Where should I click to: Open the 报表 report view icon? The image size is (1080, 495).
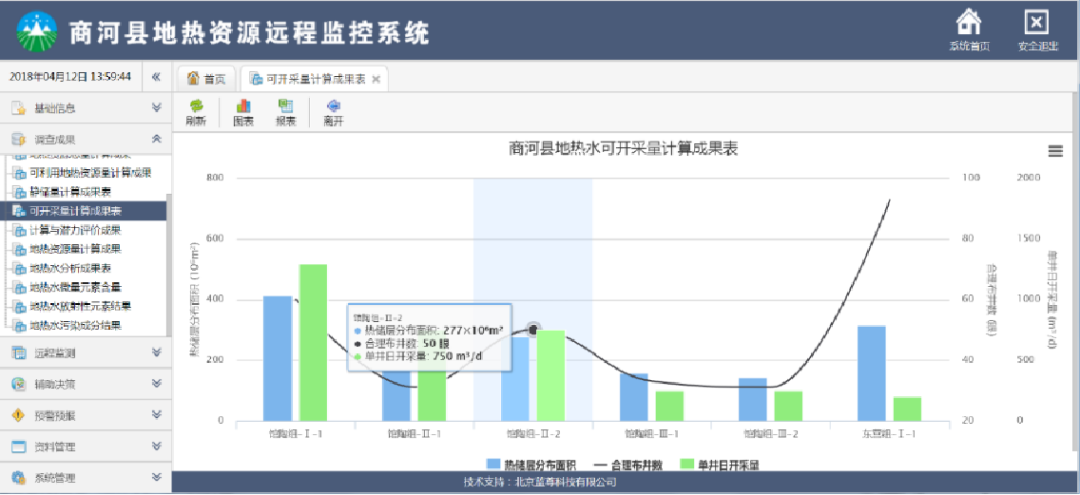[285, 106]
